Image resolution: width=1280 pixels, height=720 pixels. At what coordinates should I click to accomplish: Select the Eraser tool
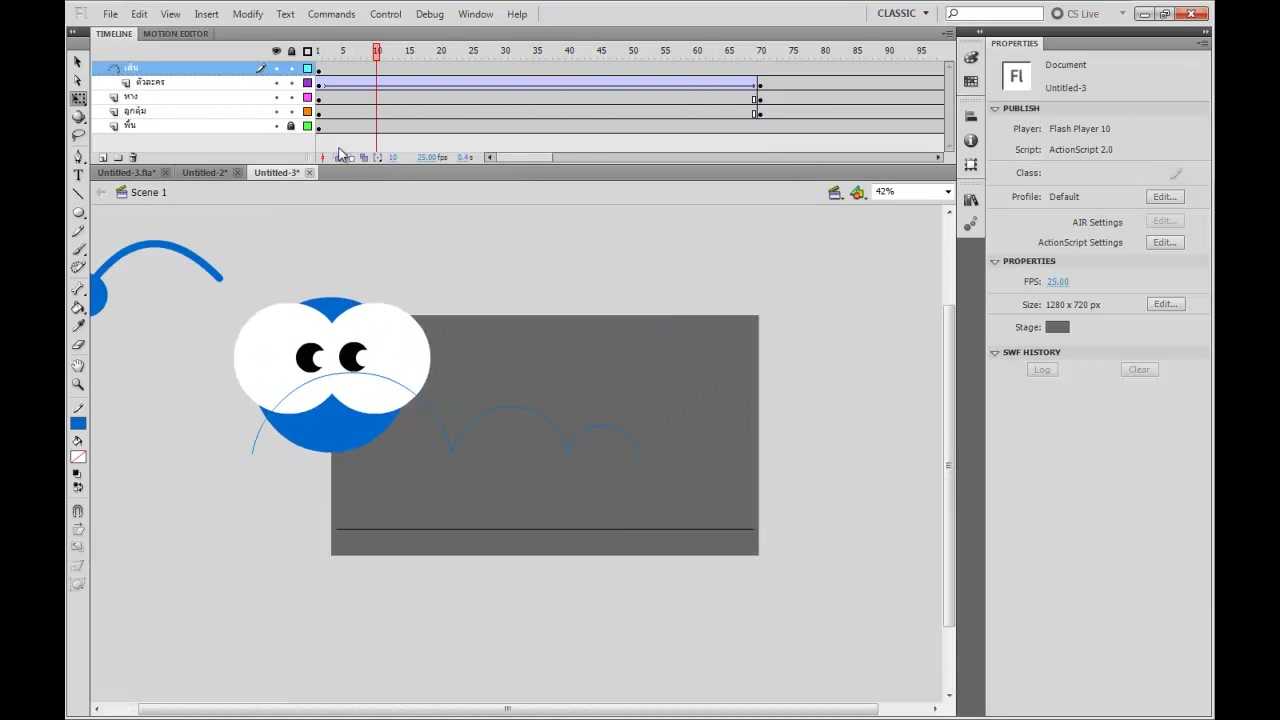coord(78,344)
